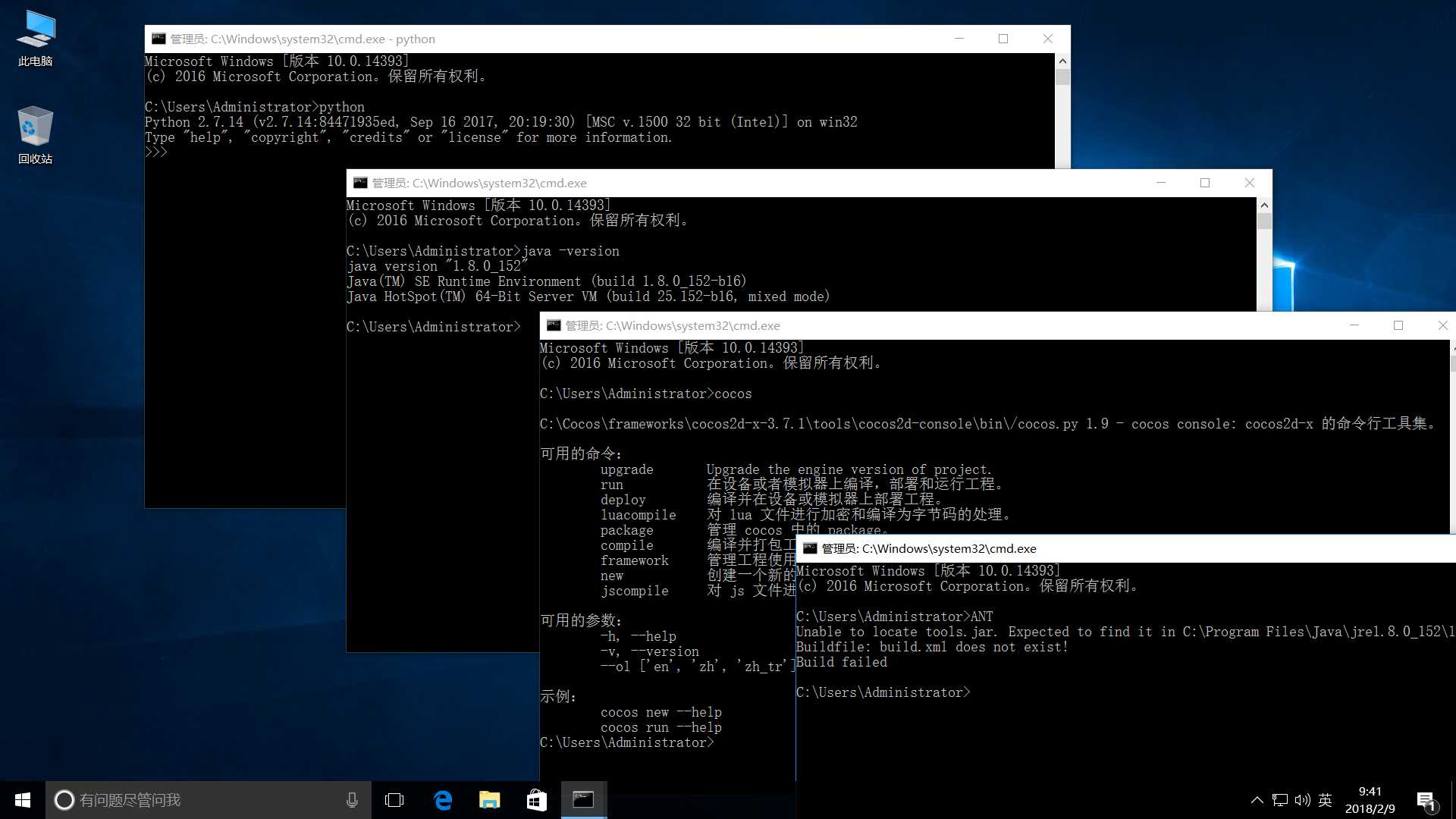The height and width of the screenshot is (819, 1456).
Task: Maximize the java cmd window
Action: pyautogui.click(x=1205, y=183)
